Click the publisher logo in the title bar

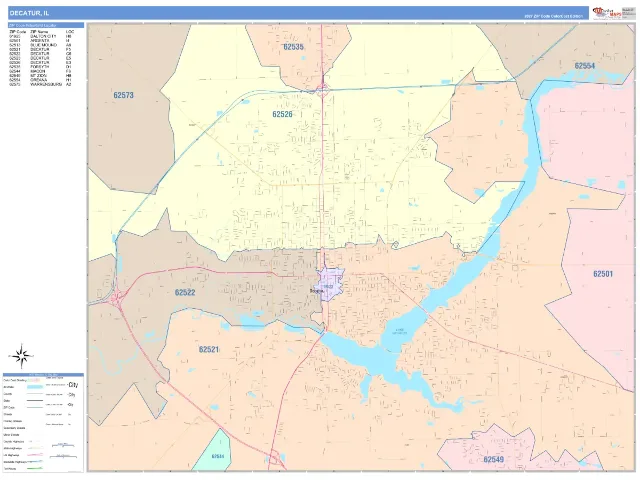607,13
